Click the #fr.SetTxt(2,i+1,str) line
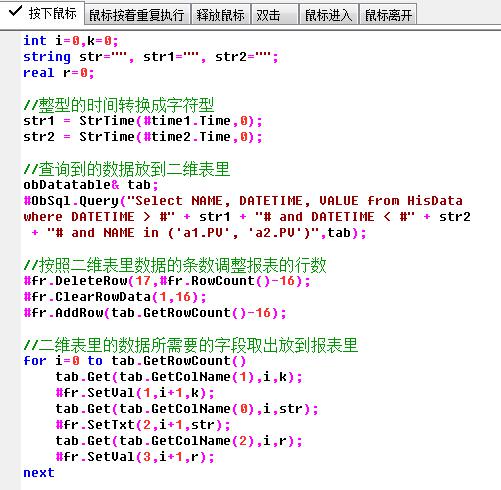 point(143,425)
